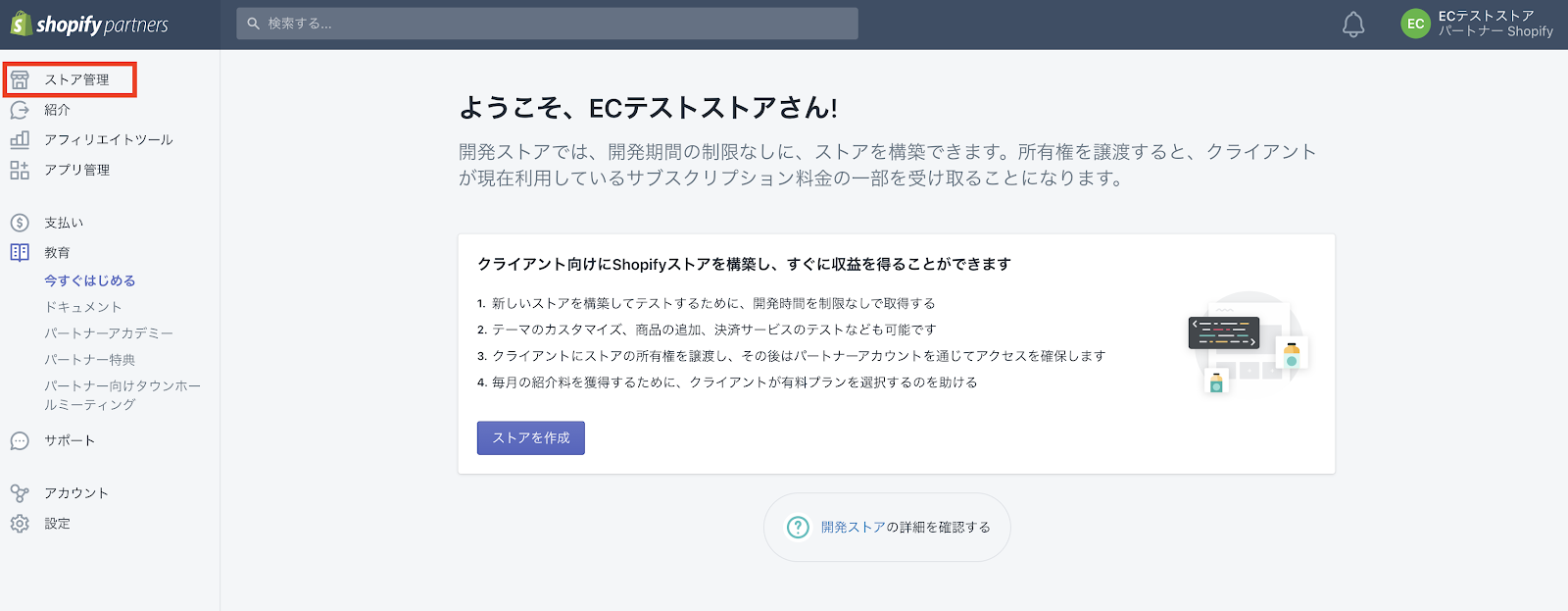Open パートナー特典 sidebar link
This screenshot has height=611, width=1568.
coord(89,360)
